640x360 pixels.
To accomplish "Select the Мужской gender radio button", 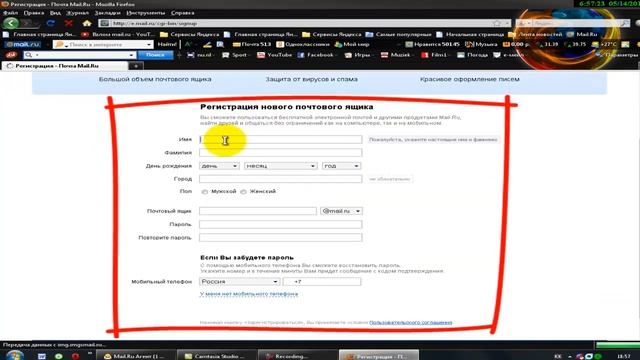I will click(204, 191).
